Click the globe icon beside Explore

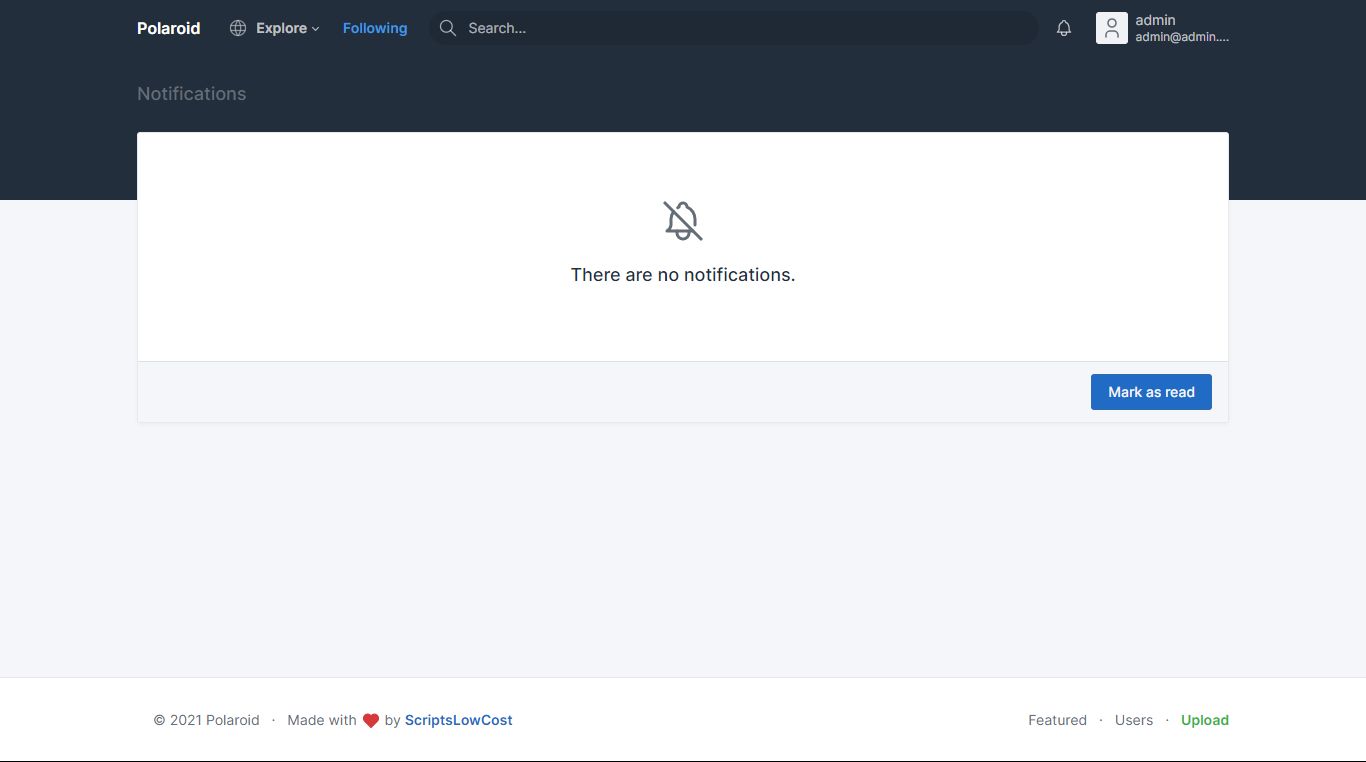[x=238, y=28]
